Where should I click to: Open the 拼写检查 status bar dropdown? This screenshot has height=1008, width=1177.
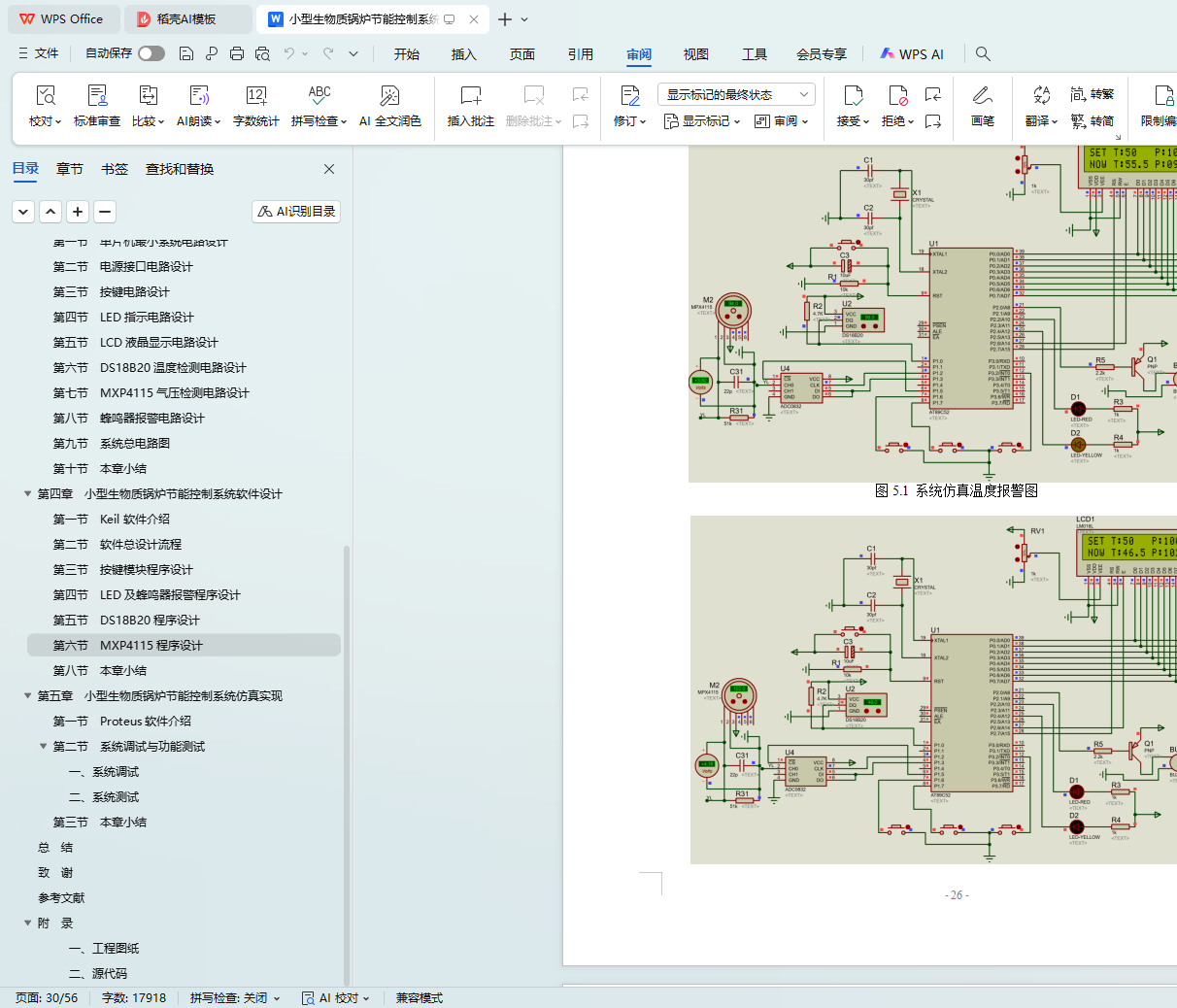click(x=235, y=998)
